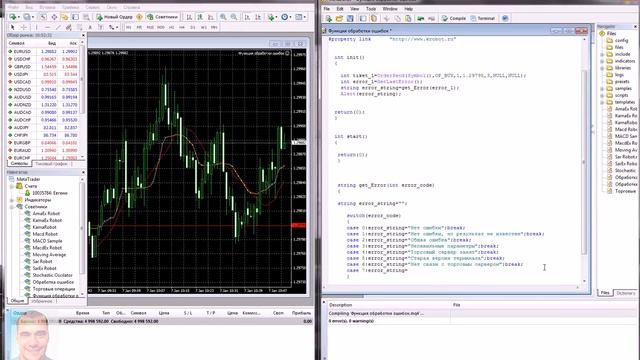Toggle the Советники (Expert Advisors) button

coord(163,17)
